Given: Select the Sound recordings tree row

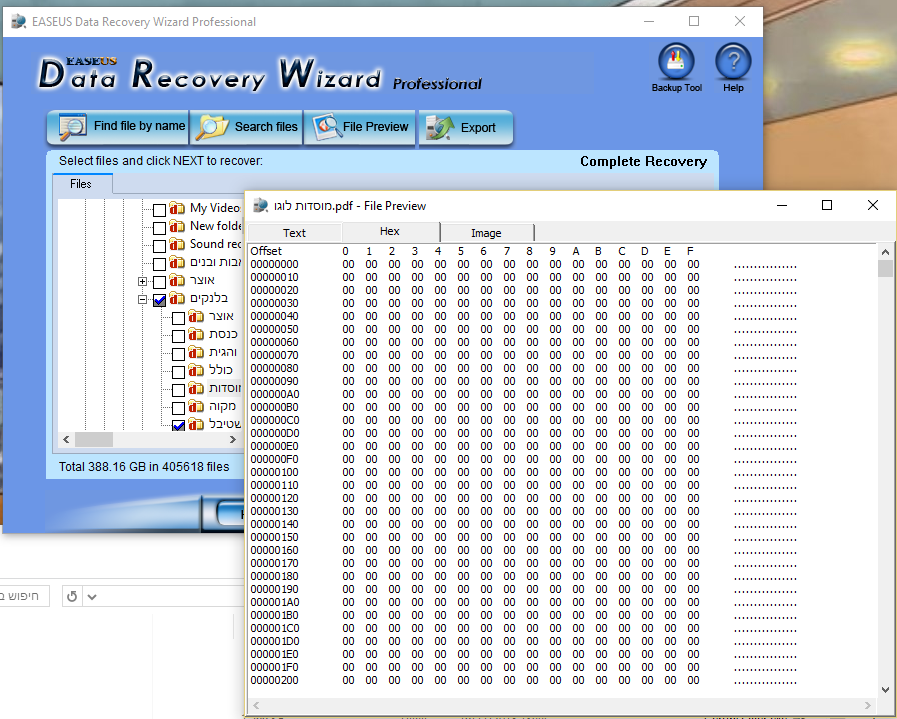Looking at the screenshot, I should click(x=215, y=244).
